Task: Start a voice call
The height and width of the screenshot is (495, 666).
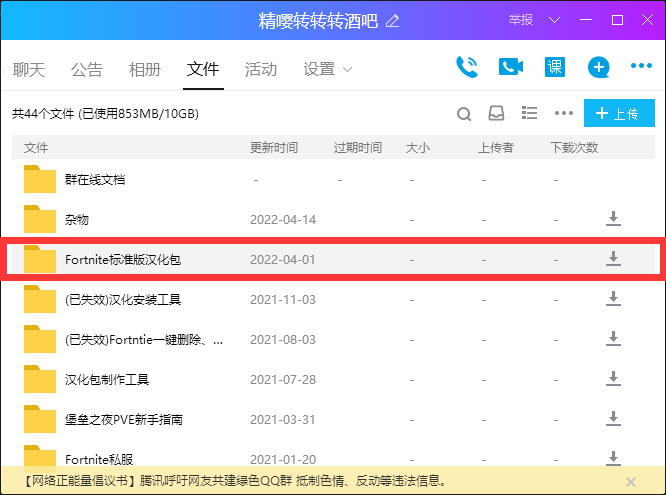Action: click(467, 67)
